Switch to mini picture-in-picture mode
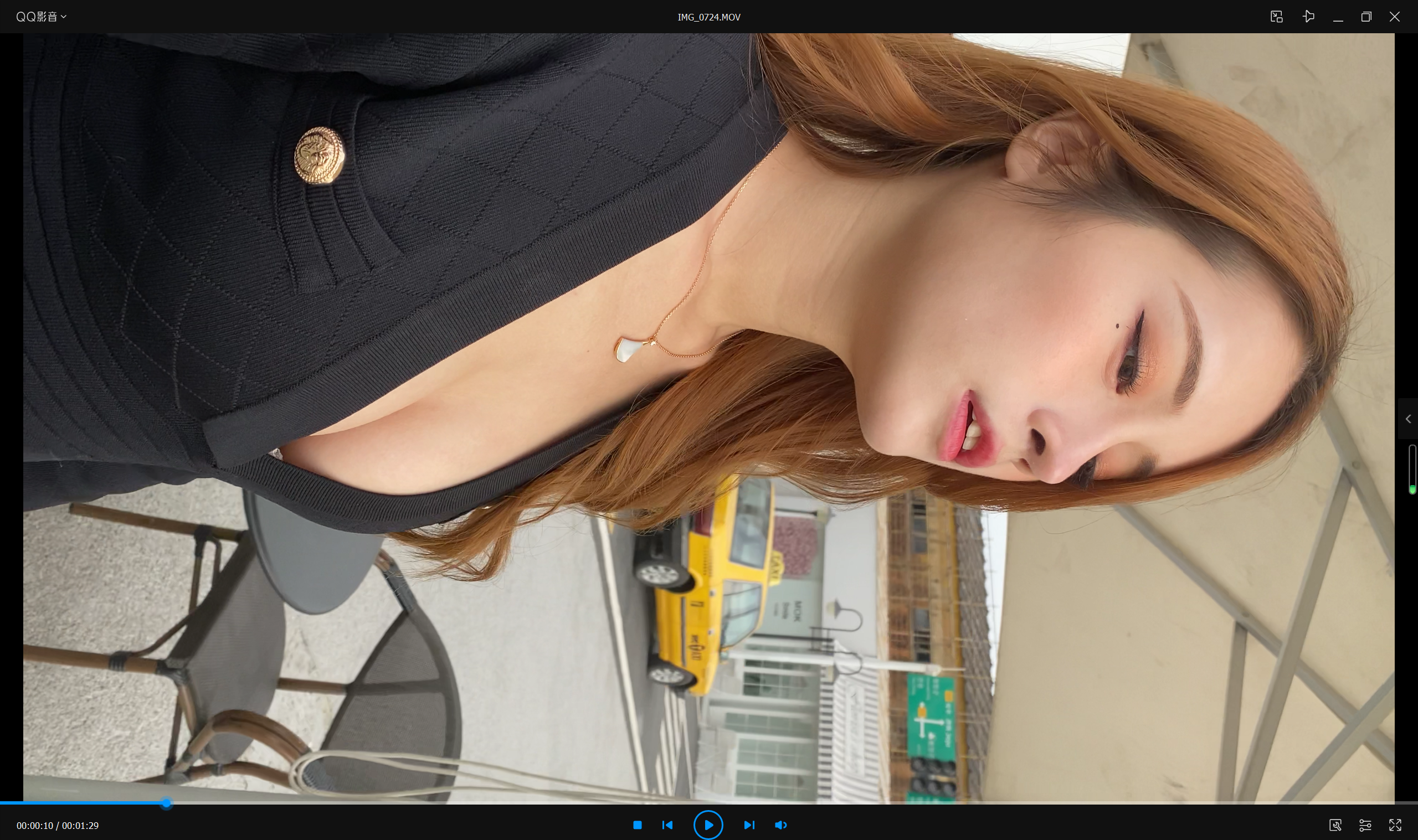This screenshot has width=1418, height=840. pos(1277,17)
